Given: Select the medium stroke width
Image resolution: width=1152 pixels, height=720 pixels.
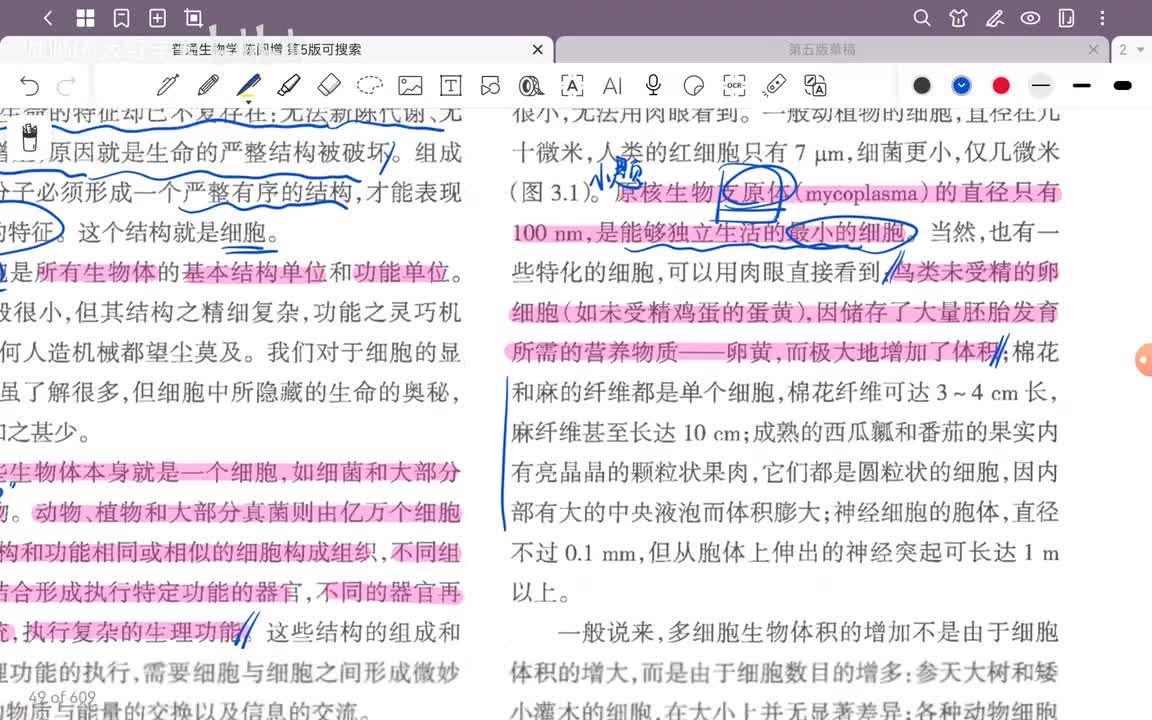Looking at the screenshot, I should tap(1081, 86).
